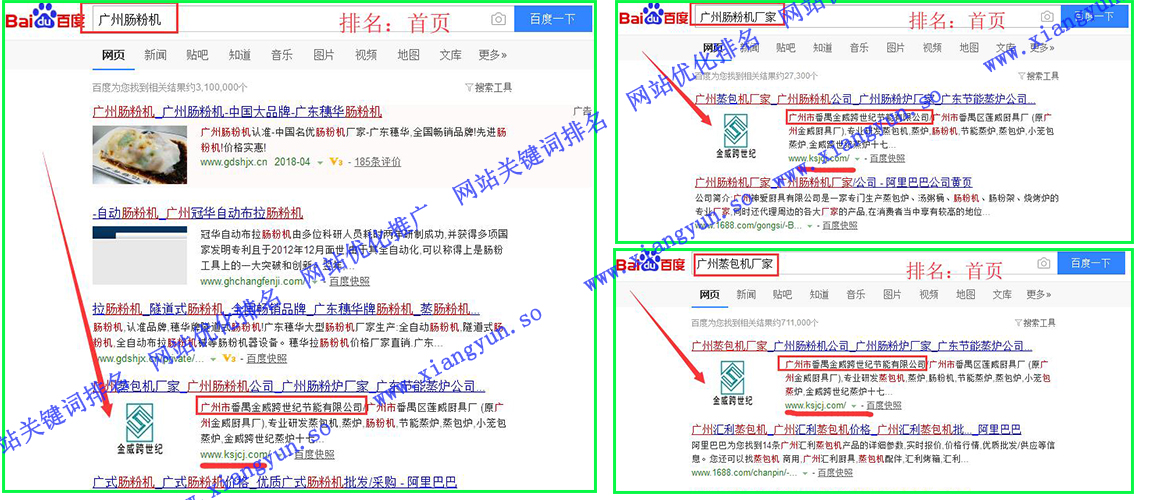Select 新闻 tab in 广州肠粉机 search page
This screenshot has height=500, width=1150.
(x=155, y=55)
